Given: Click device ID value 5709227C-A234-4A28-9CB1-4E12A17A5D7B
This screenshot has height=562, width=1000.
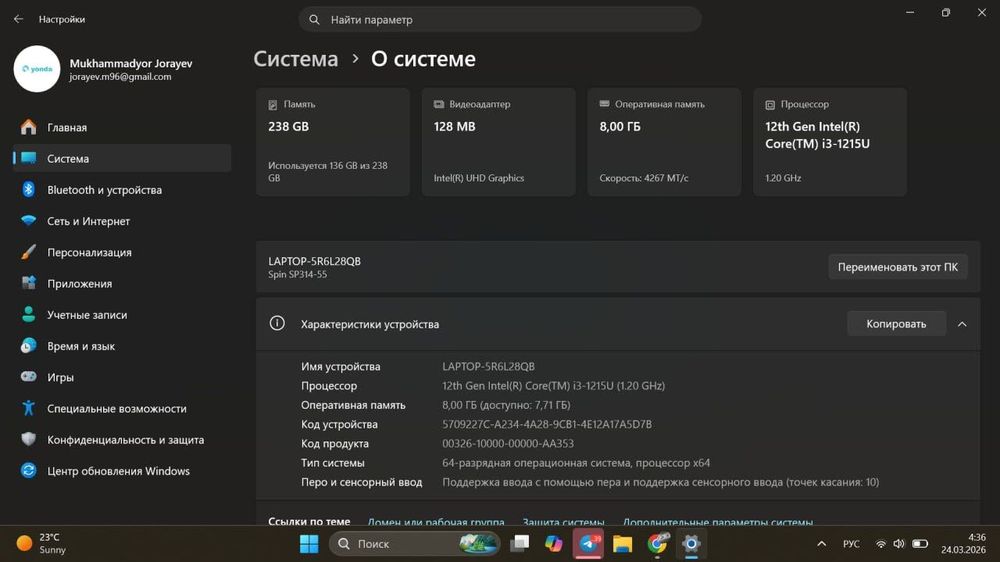Looking at the screenshot, I should (x=547, y=424).
